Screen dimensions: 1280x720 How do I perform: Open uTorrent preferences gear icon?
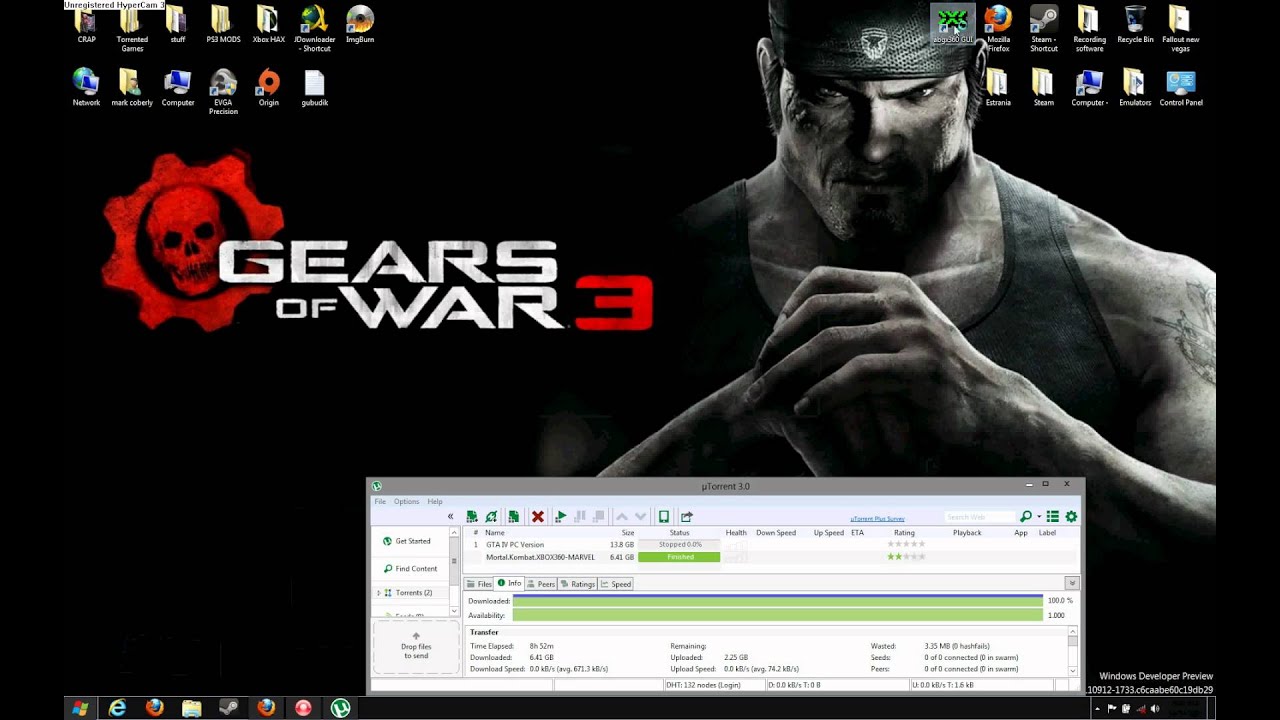[x=1071, y=517]
